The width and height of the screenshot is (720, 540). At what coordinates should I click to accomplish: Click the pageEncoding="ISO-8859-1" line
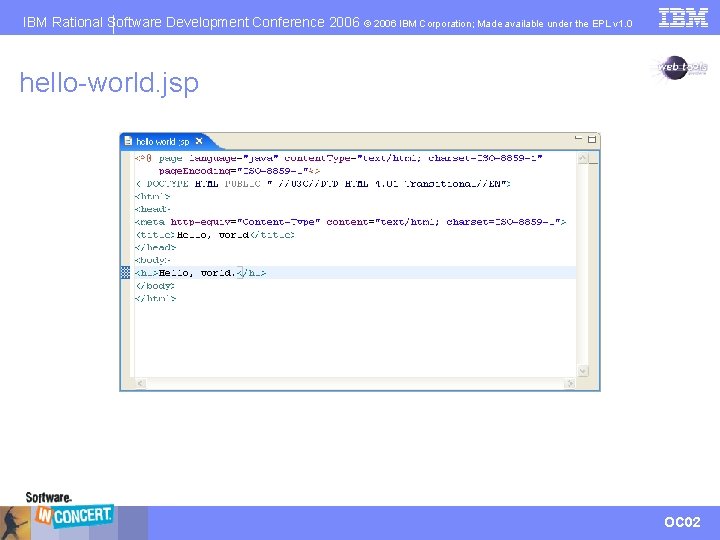[239, 171]
